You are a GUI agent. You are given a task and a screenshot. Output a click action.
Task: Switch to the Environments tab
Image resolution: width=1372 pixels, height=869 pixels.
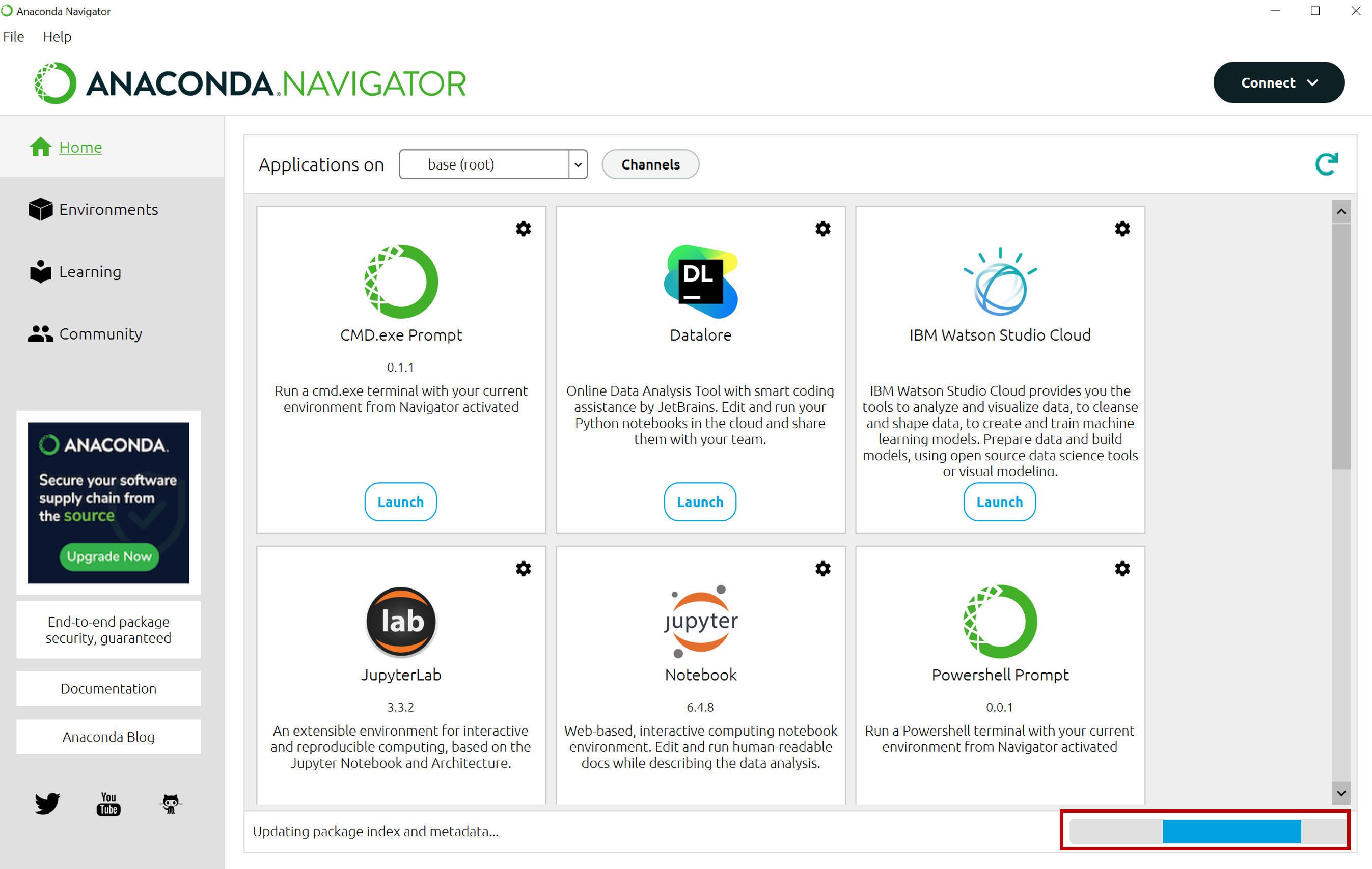tap(108, 210)
